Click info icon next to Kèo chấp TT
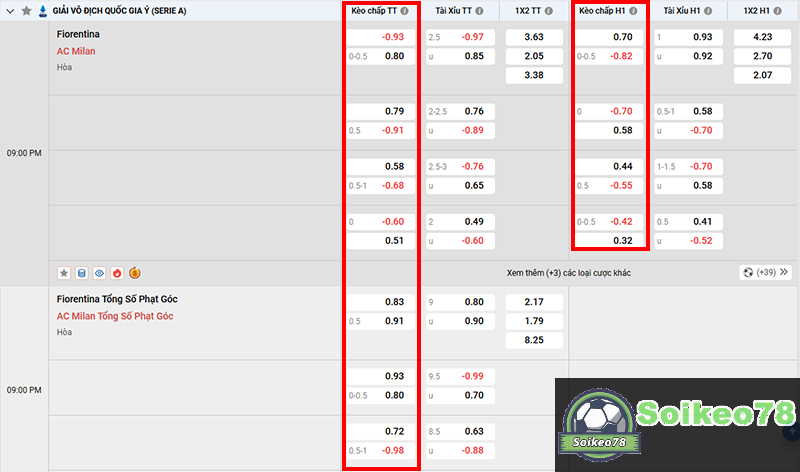This screenshot has width=800, height=472. tap(407, 11)
